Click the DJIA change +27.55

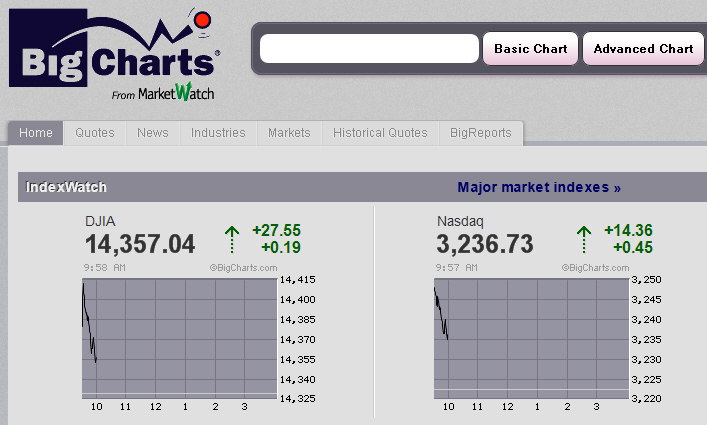[x=276, y=230]
